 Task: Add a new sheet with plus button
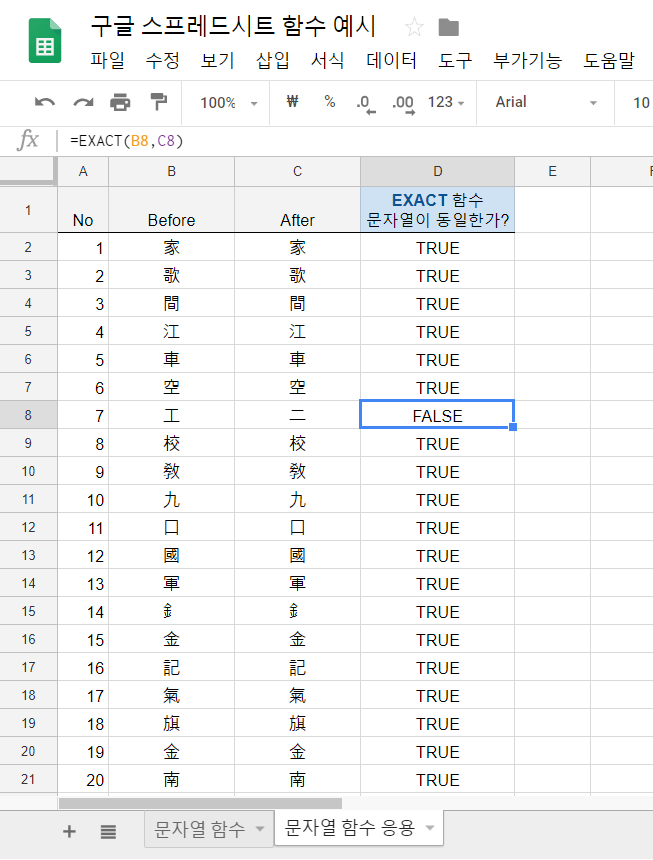(x=69, y=830)
